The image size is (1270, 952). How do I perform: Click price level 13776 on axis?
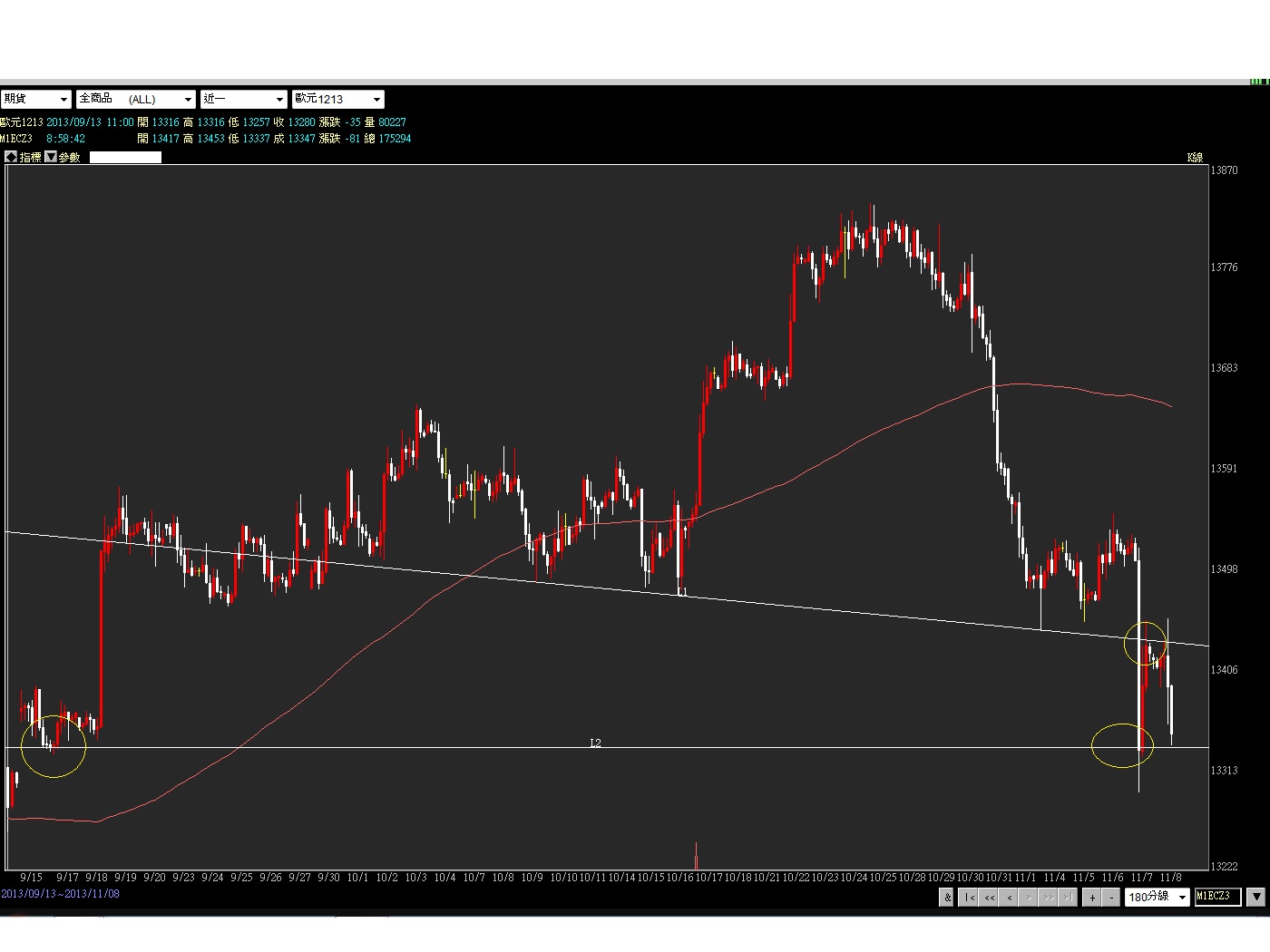1224,267
